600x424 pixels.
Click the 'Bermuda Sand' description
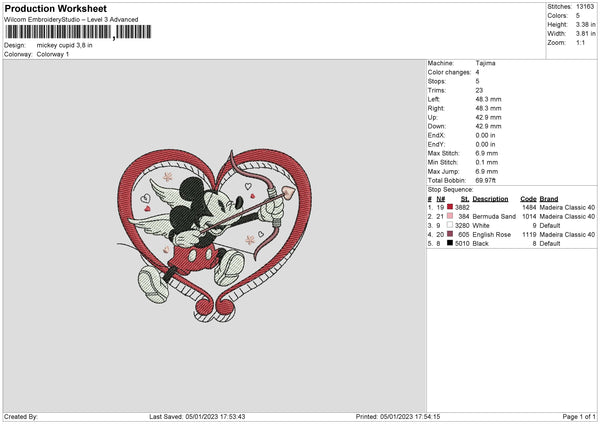(x=494, y=217)
